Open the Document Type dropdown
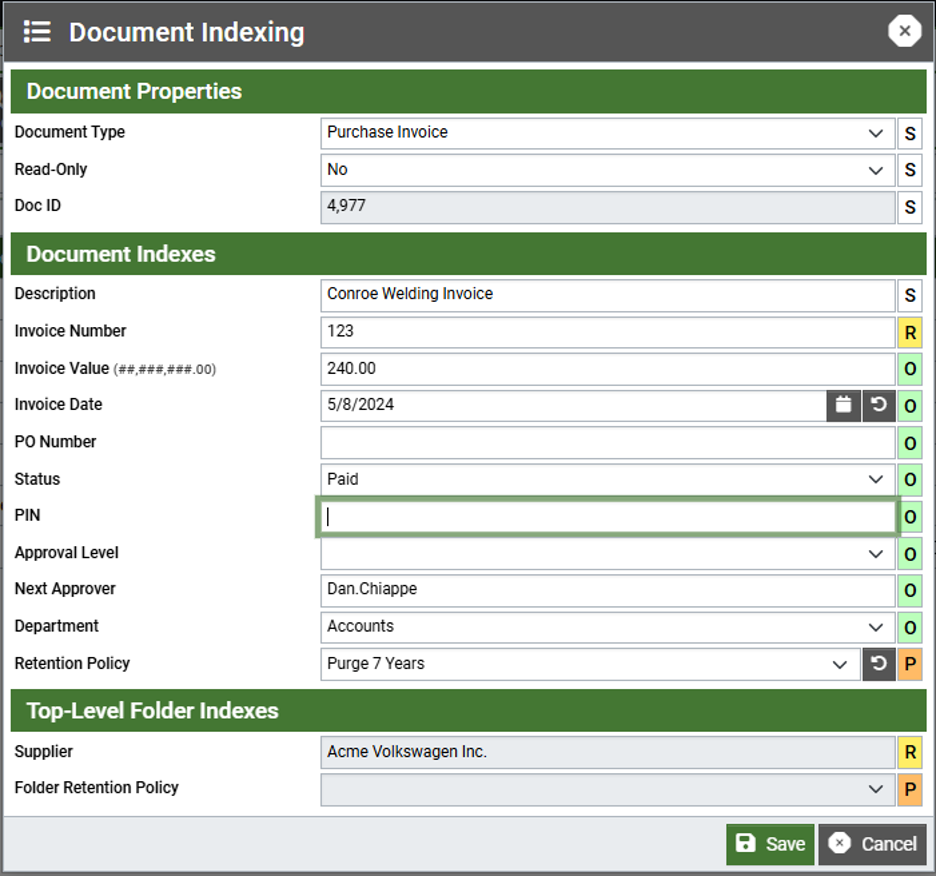This screenshot has width=936, height=876. coord(608,133)
